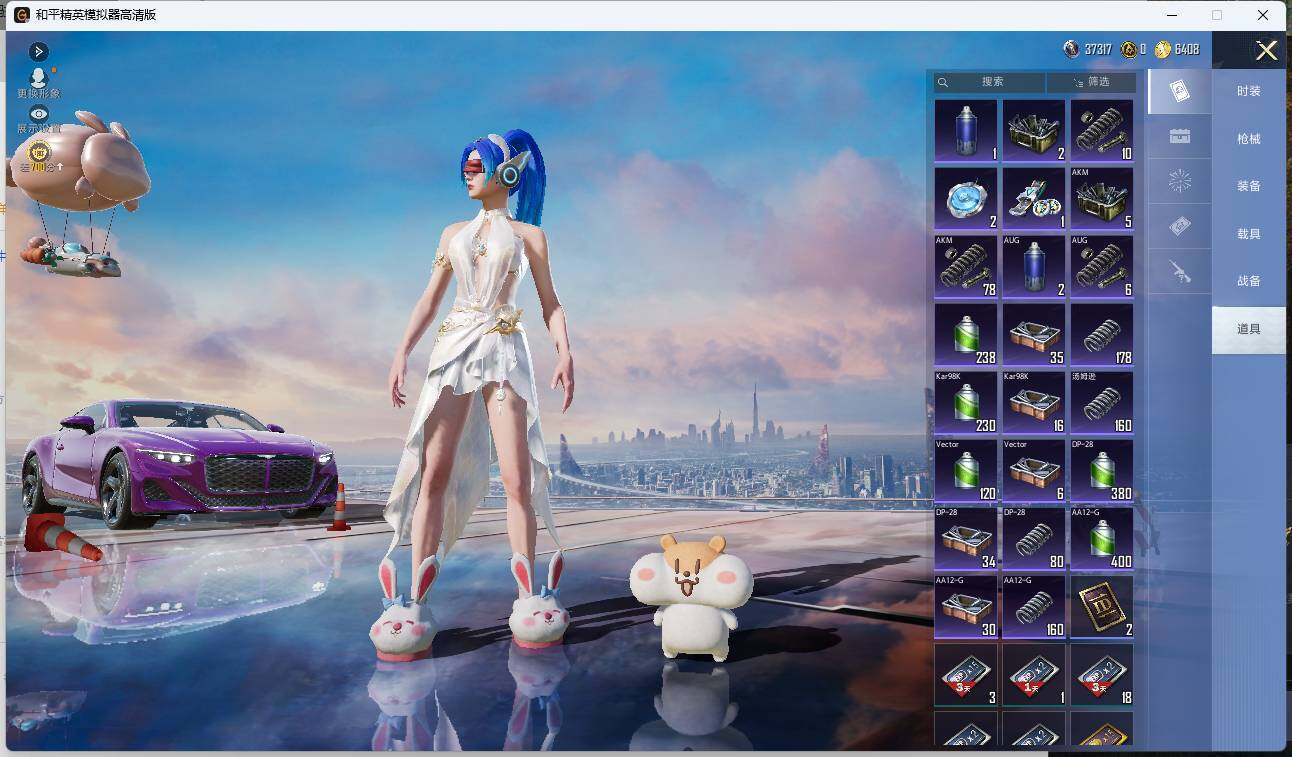This screenshot has height=757, width=1292.
Task: Open 更换形象 change avatar icon
Action: coord(39,83)
